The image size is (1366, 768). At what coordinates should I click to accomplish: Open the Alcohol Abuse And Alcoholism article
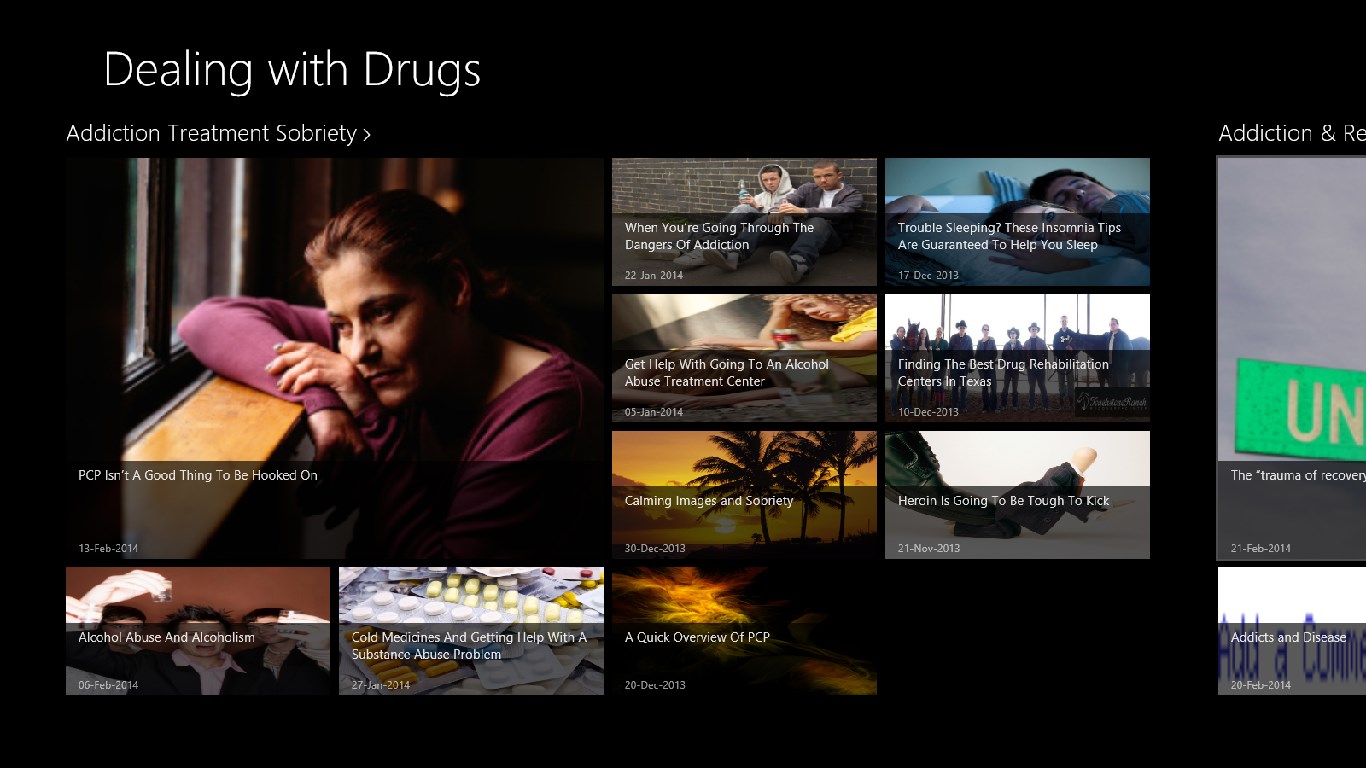pos(198,630)
